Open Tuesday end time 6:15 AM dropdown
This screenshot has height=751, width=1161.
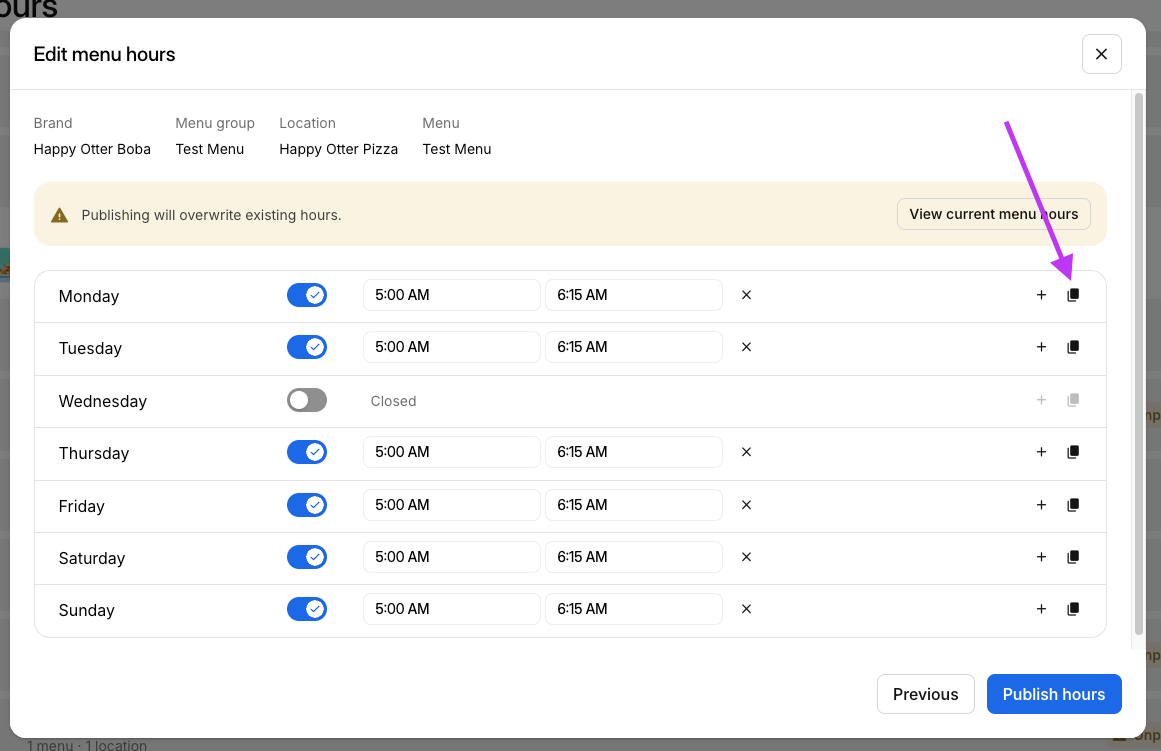click(x=633, y=347)
